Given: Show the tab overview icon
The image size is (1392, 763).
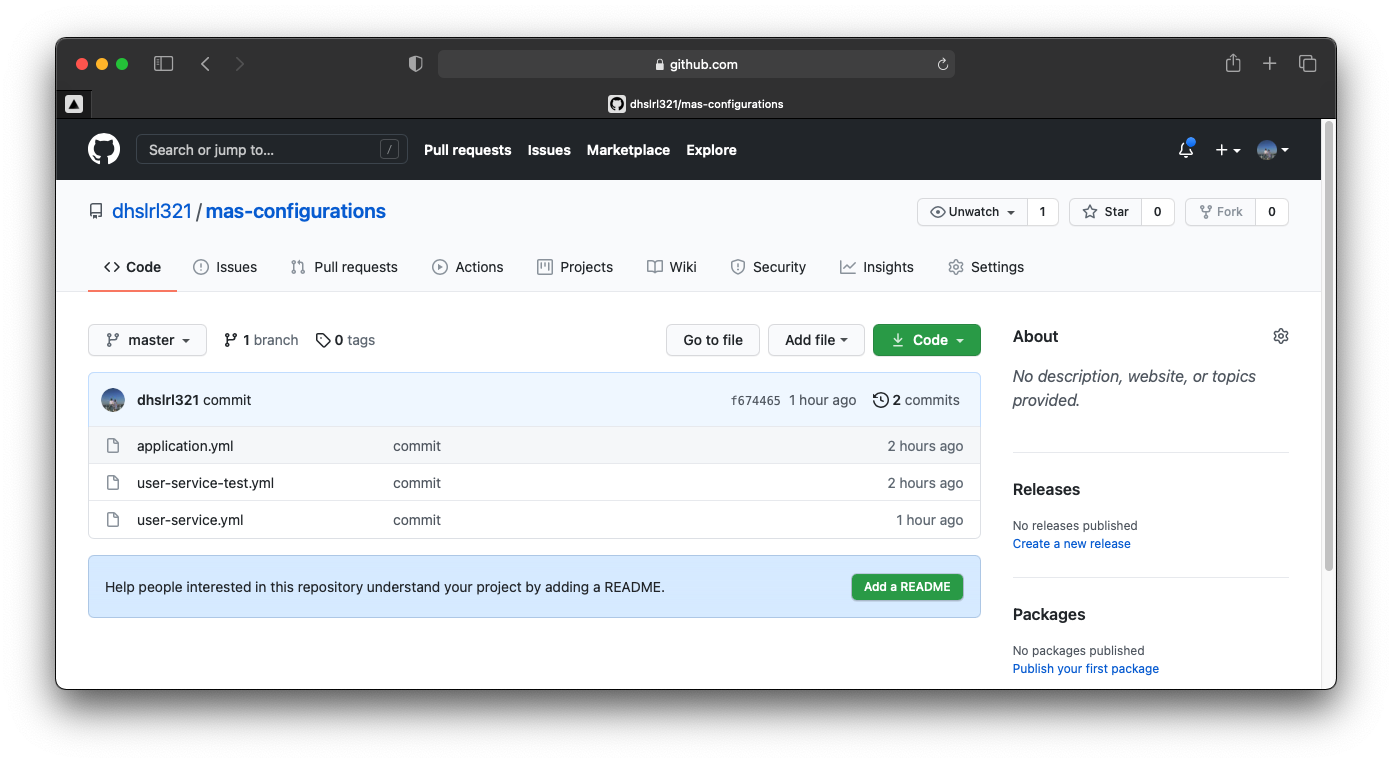Looking at the screenshot, I should pos(1307,64).
